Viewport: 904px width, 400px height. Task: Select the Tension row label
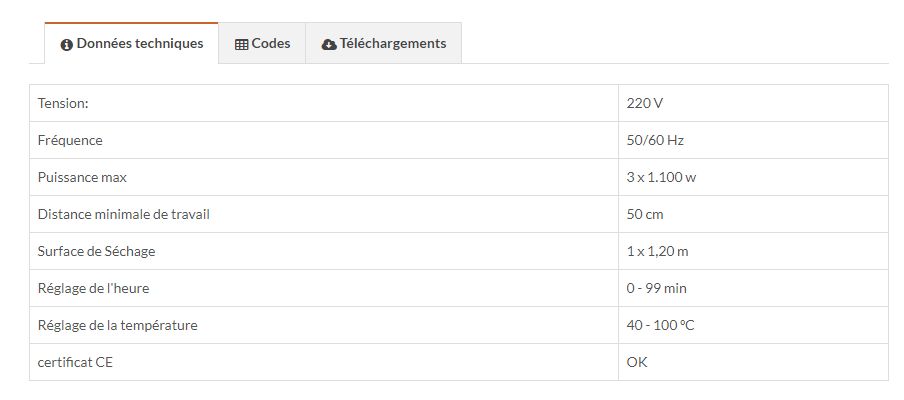pos(63,103)
